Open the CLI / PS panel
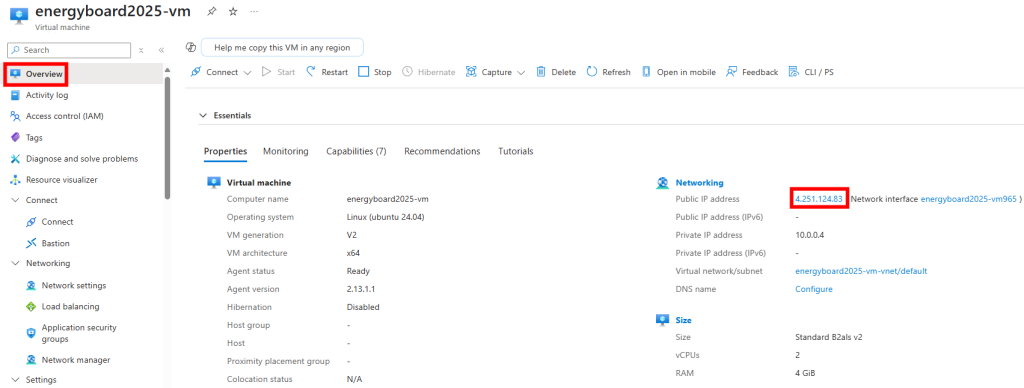 pos(812,72)
